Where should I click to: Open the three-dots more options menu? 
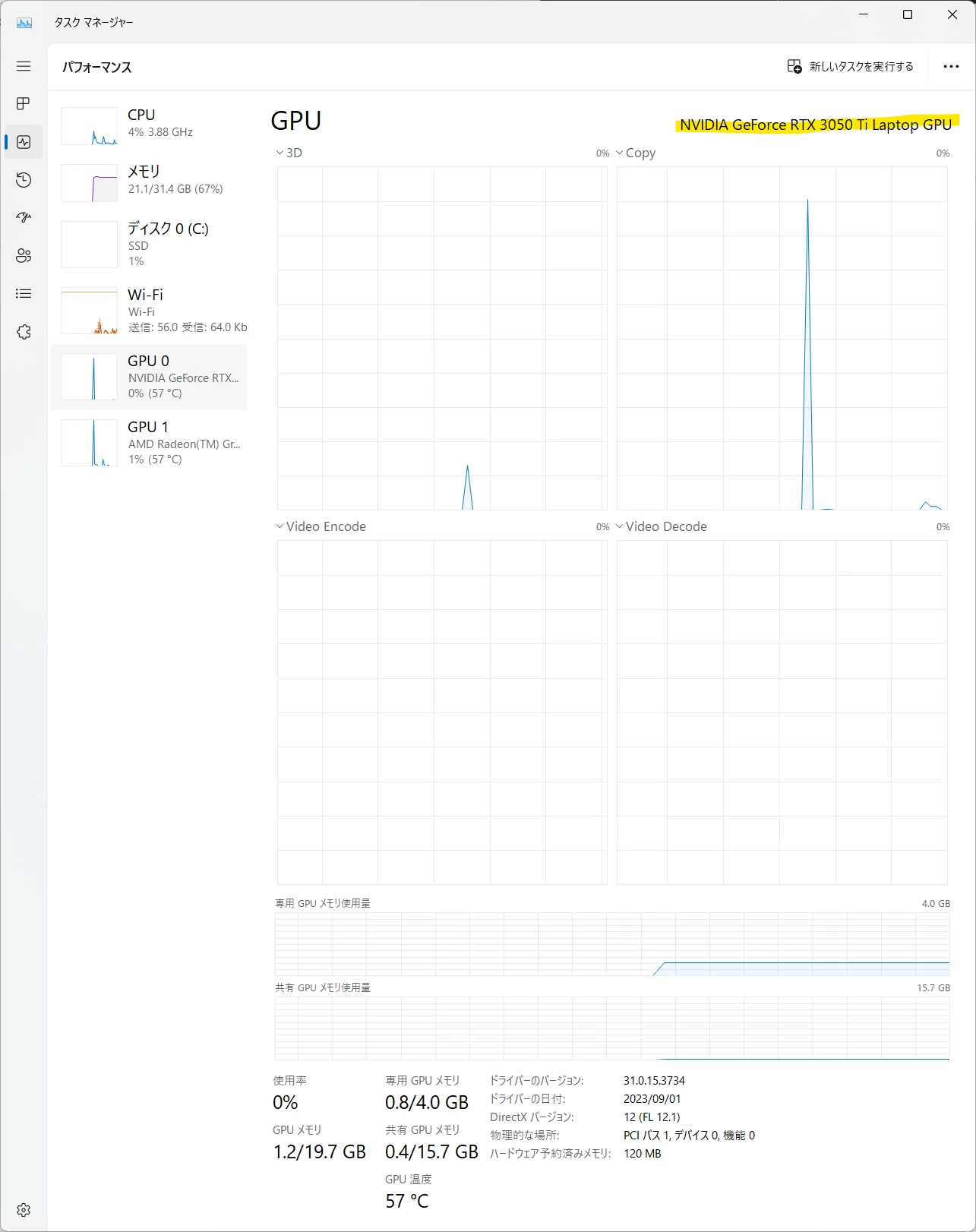(951, 67)
